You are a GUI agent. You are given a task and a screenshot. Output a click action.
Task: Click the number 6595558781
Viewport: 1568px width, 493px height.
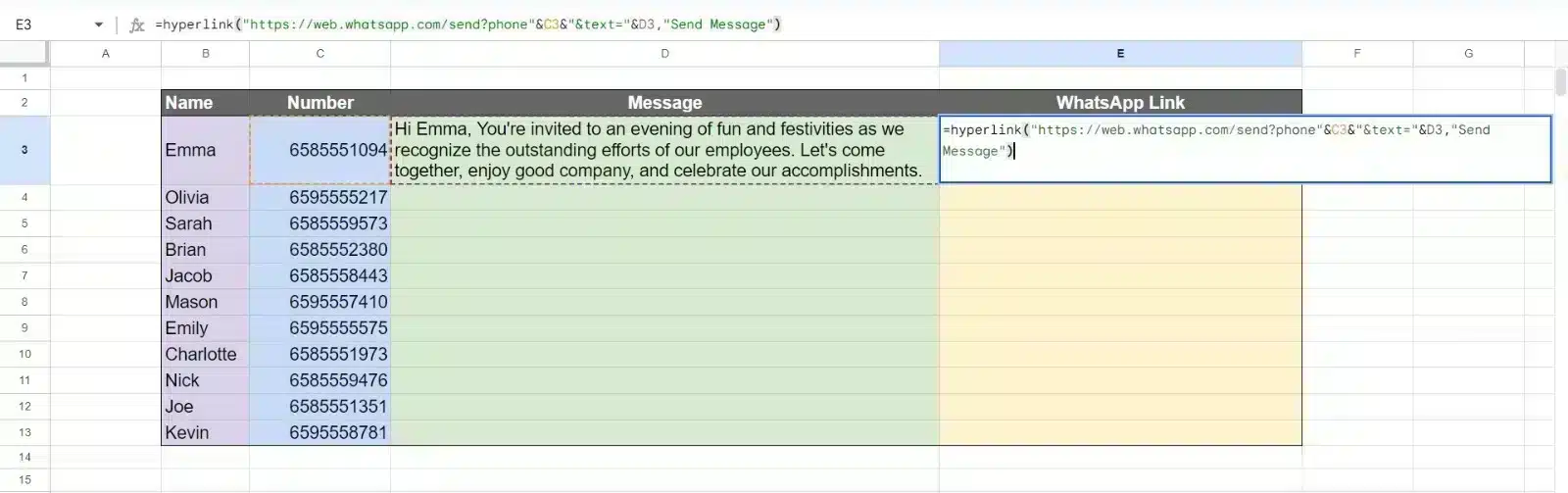coord(338,432)
